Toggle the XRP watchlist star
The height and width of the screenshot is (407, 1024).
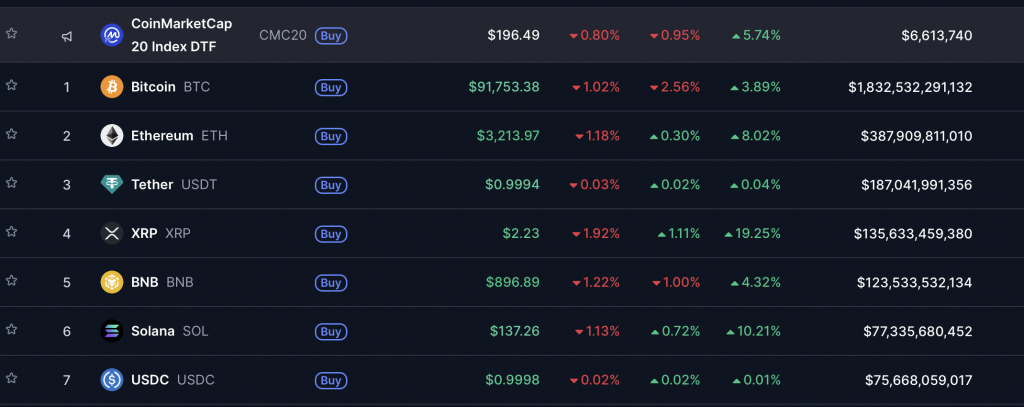click(x=12, y=231)
